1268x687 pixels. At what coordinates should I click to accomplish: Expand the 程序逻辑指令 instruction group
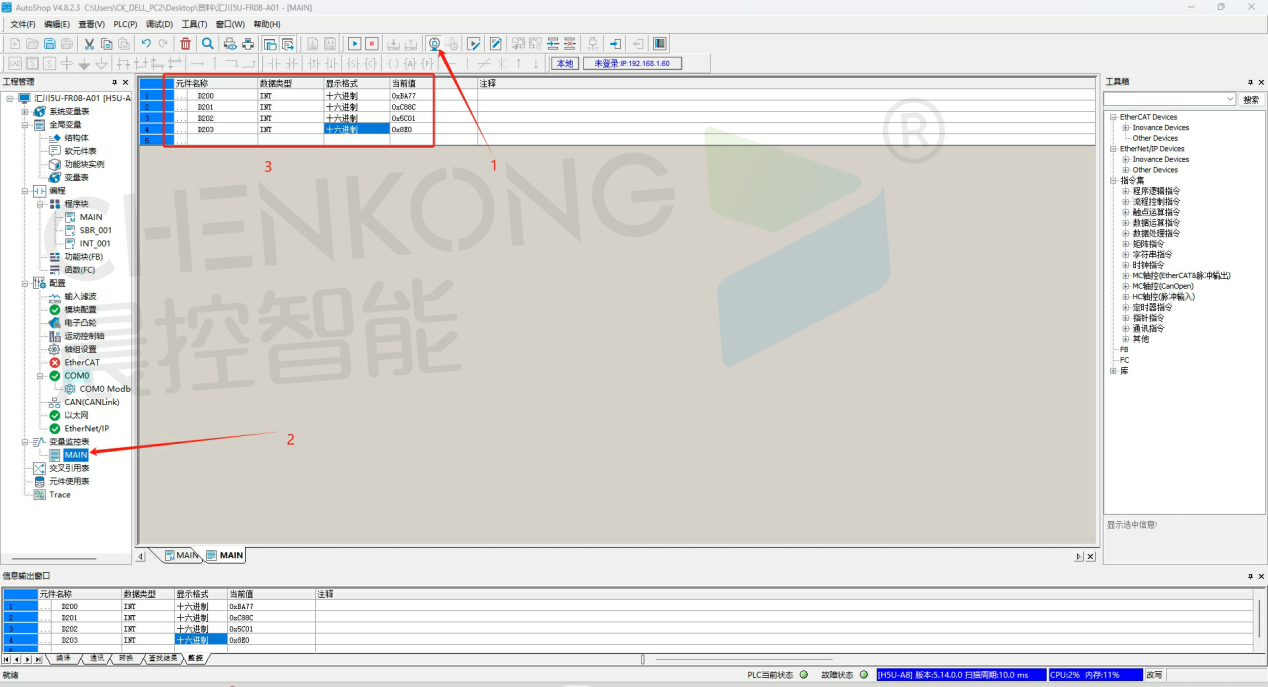[x=1125, y=191]
